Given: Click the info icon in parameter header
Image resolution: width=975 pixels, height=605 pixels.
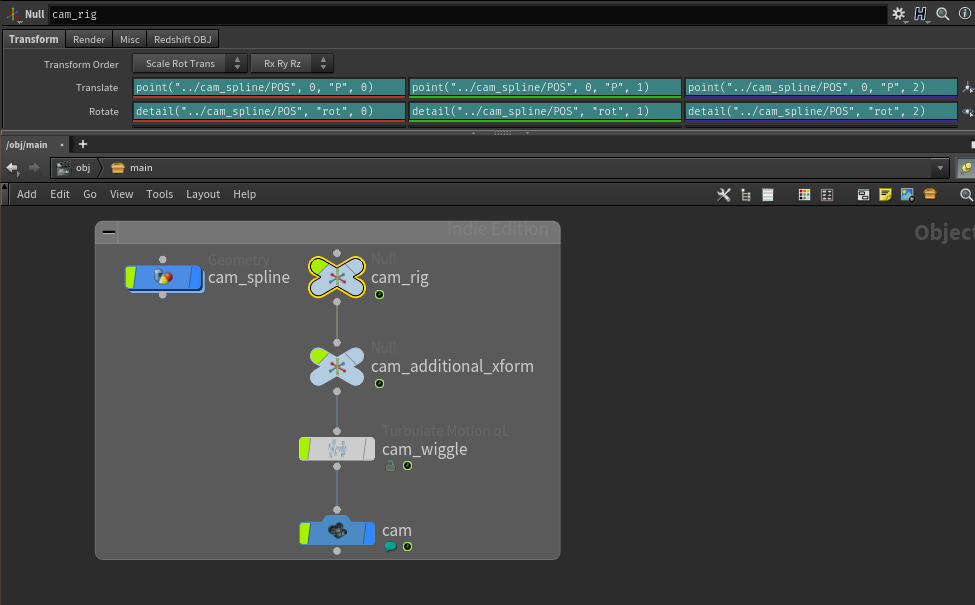Looking at the screenshot, I should pyautogui.click(x=961, y=14).
